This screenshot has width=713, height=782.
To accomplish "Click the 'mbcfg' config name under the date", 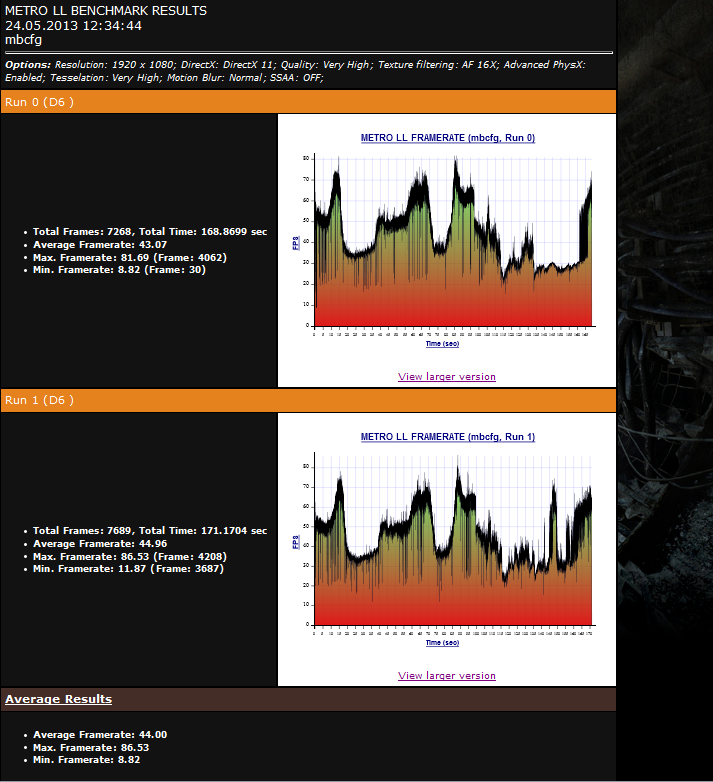I will click(x=23, y=40).
